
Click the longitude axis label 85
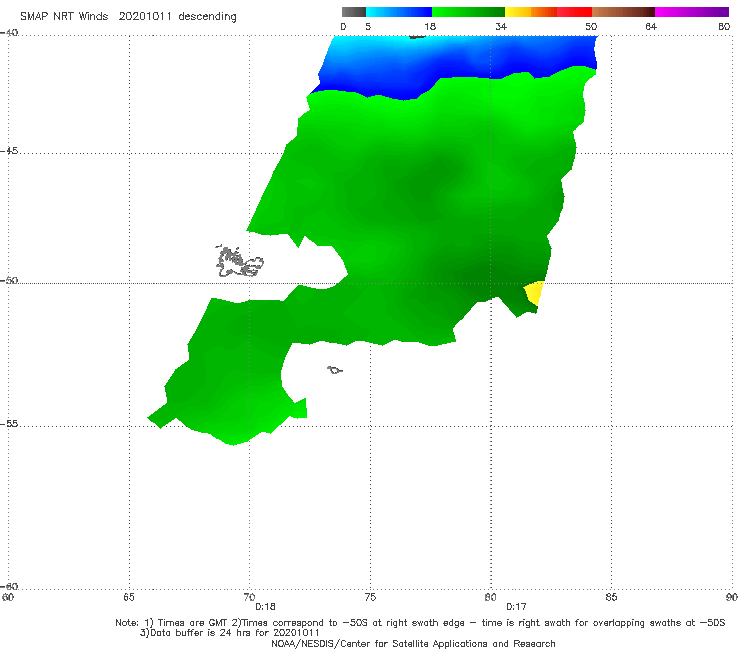point(611,597)
